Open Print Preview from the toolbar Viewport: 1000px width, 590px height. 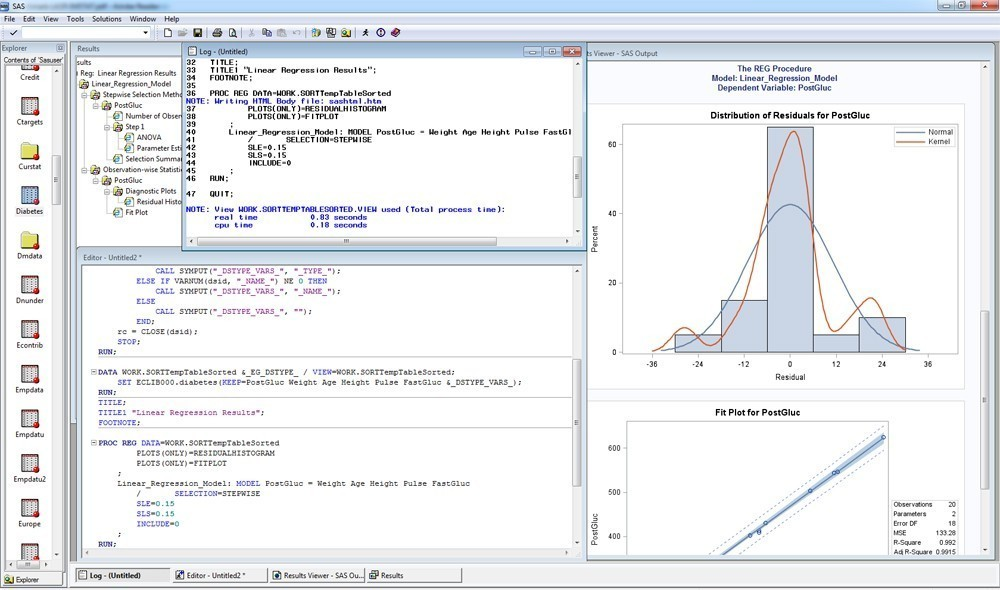233,33
